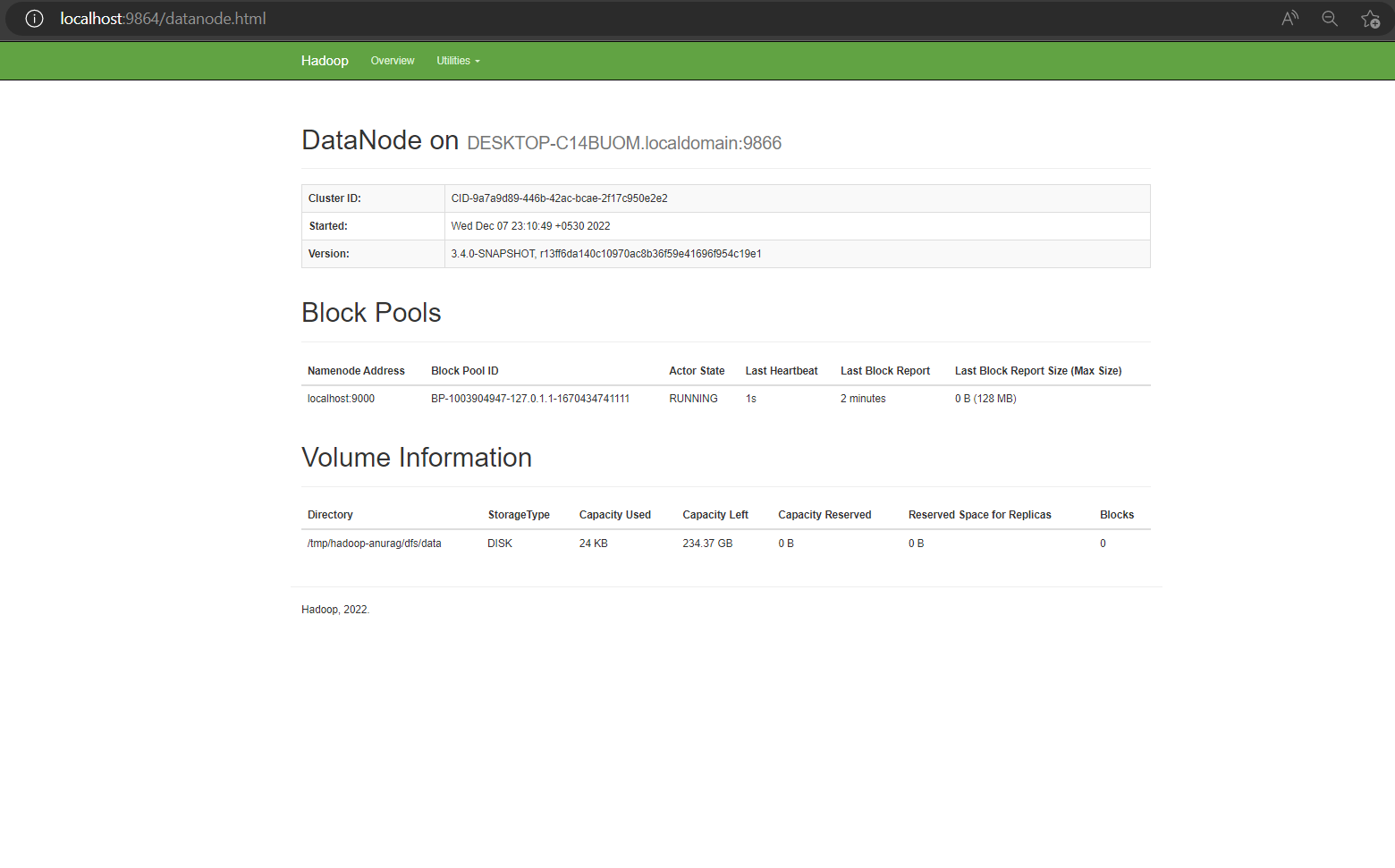Click the Cluster ID label cell
This screenshot has width=1395, height=868.
pos(373,198)
